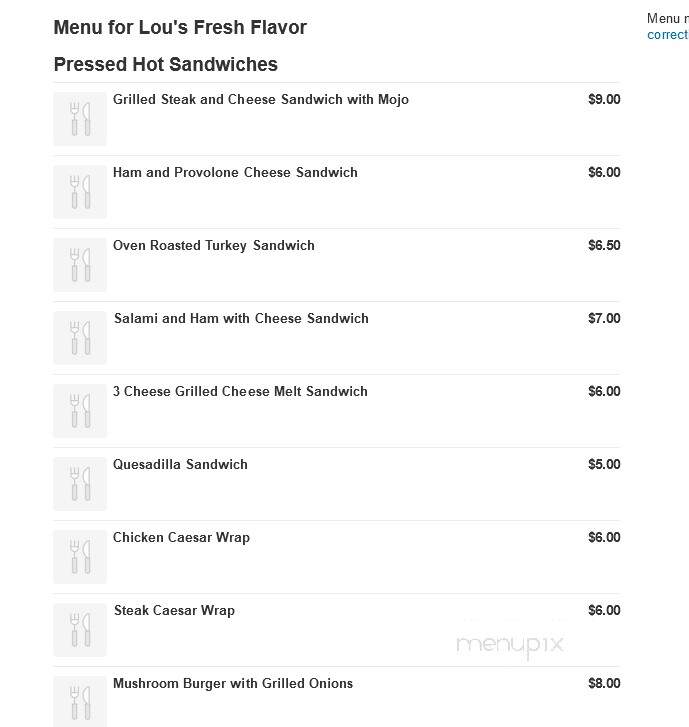Click the fork-knife icon for Ham and Provolone
The height and width of the screenshot is (727, 689).
pyautogui.click(x=80, y=191)
